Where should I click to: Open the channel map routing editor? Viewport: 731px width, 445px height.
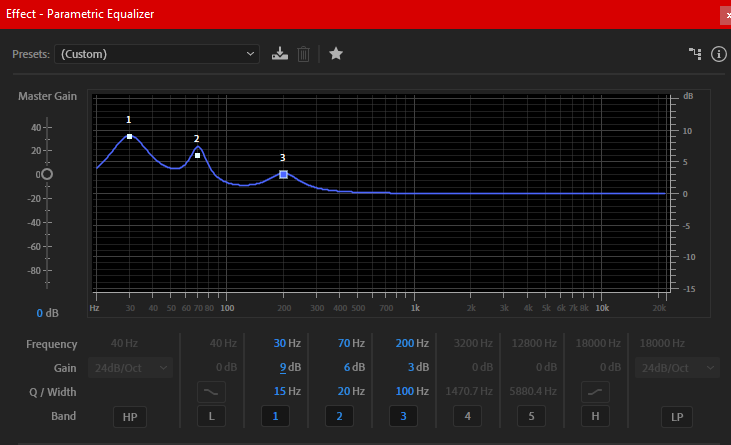(694, 54)
